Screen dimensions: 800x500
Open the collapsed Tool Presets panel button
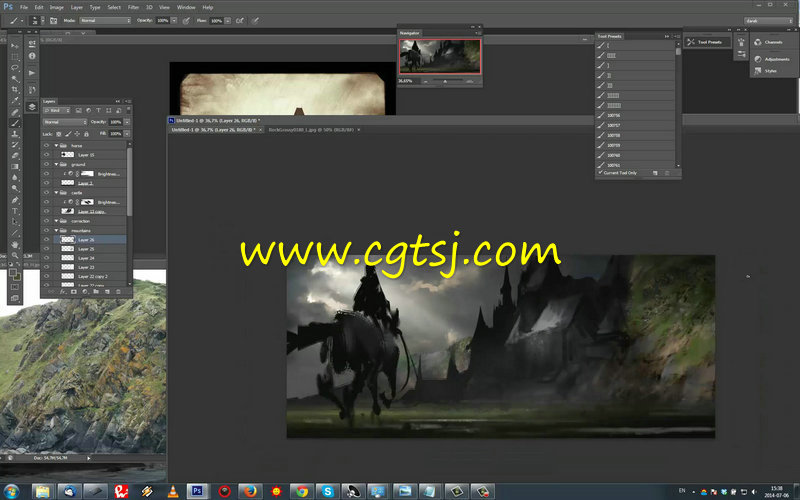click(x=707, y=42)
